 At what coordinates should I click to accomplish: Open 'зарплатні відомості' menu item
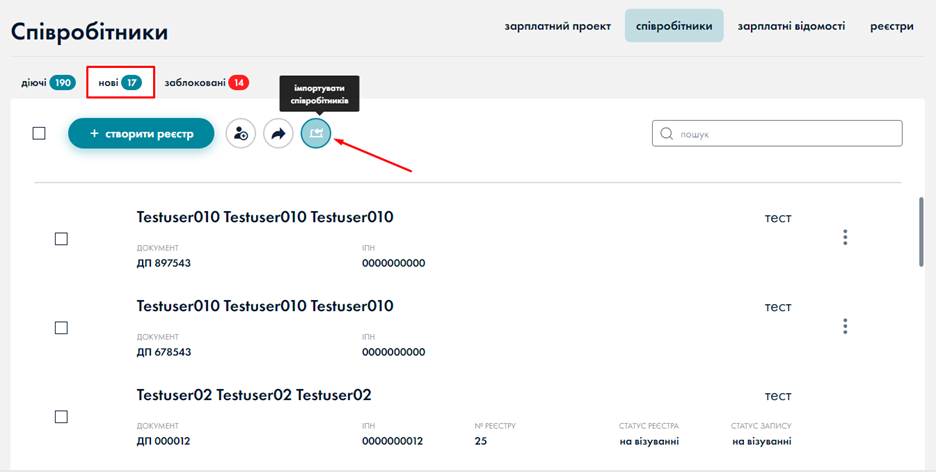791,26
